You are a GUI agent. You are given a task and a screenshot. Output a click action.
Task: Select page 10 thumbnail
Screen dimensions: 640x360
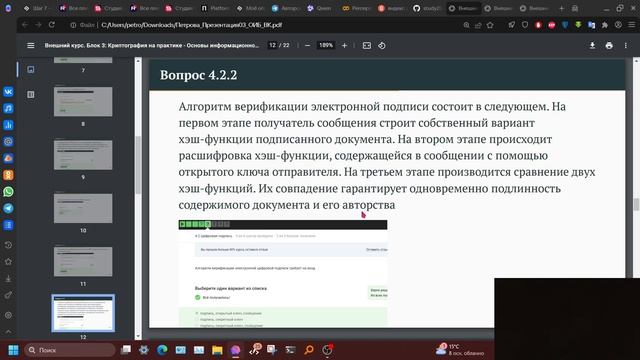[x=83, y=208]
